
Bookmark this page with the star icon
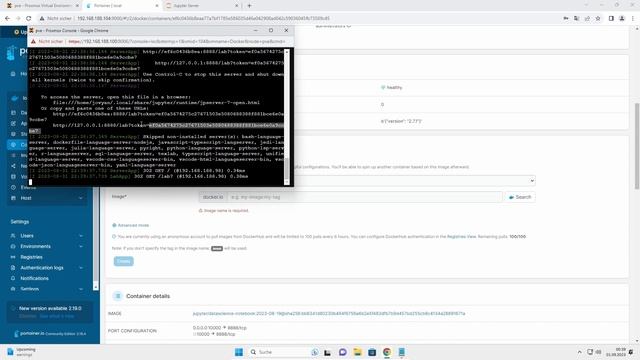click(598, 18)
